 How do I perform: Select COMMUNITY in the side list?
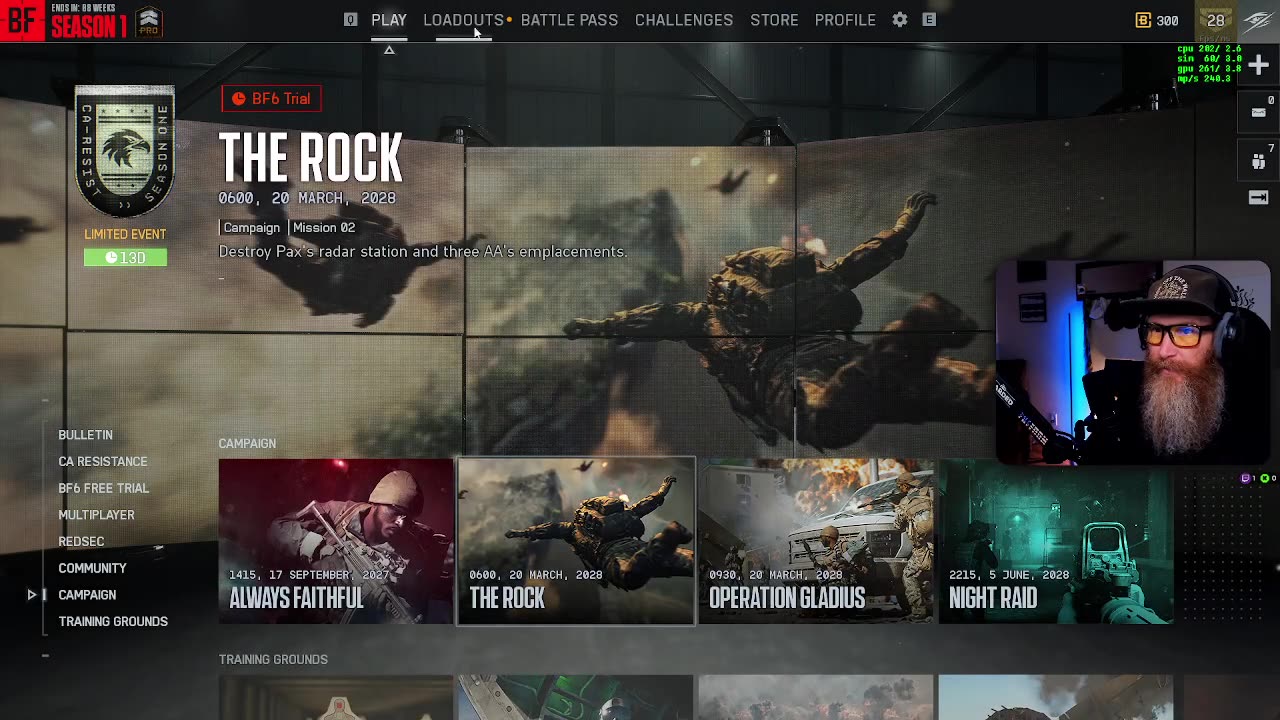point(92,568)
